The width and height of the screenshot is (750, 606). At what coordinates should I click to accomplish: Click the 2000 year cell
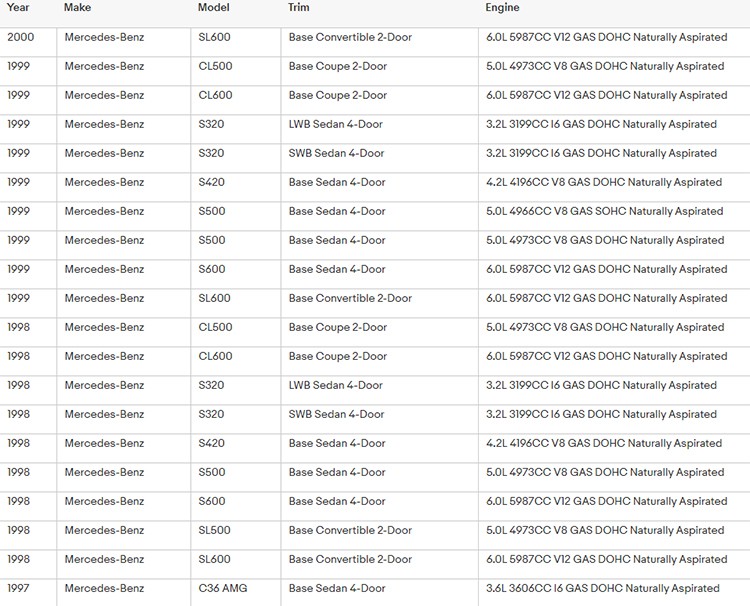(x=20, y=37)
